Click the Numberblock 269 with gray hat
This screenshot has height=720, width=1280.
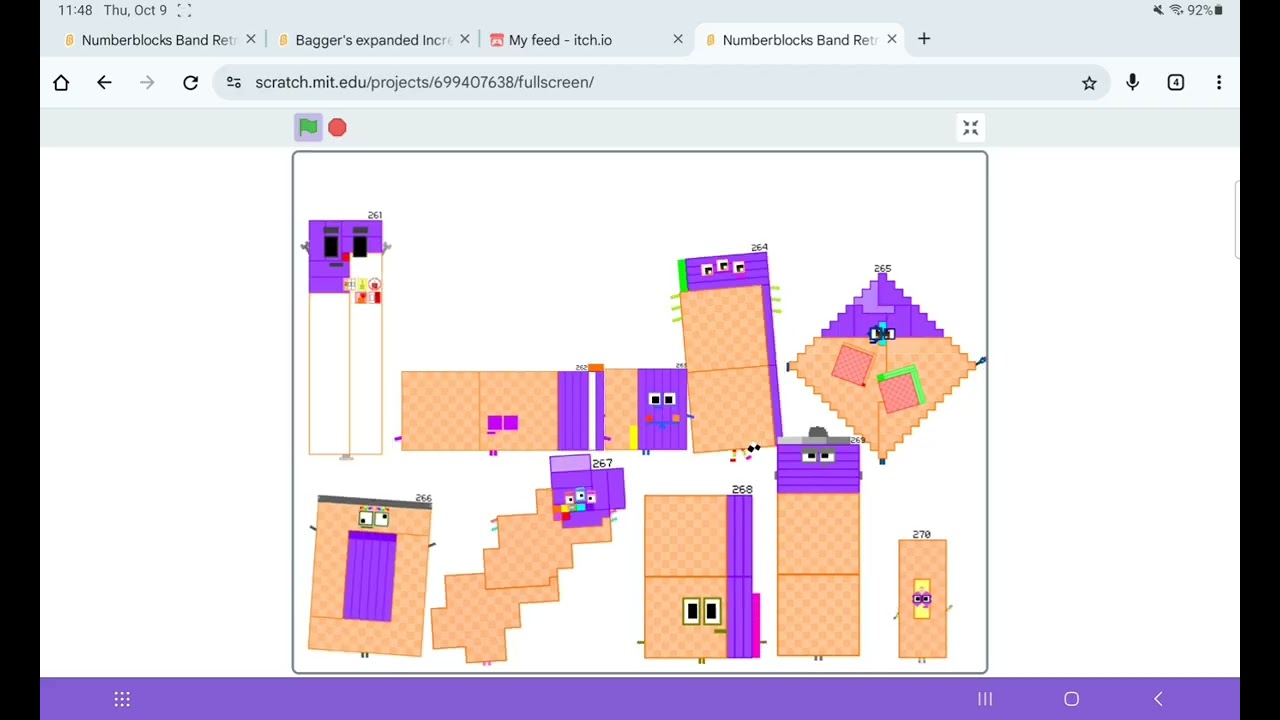(818, 545)
